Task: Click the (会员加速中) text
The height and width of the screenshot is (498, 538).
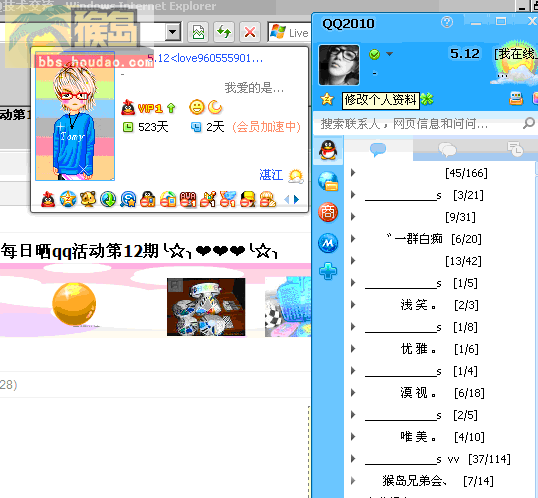Action: (266, 127)
